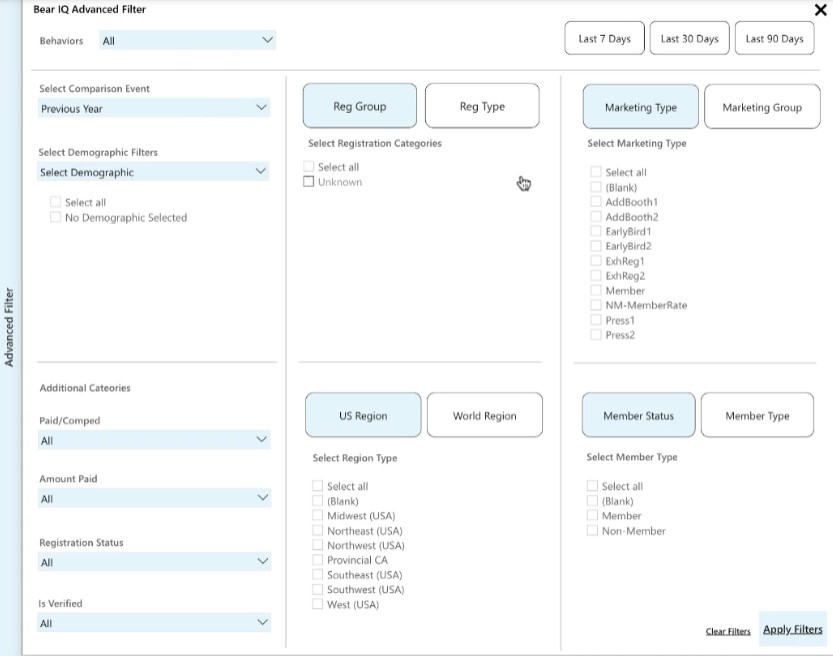833x656 pixels.
Task: Open the Select Demographic dropdown
Action: [x=154, y=172]
